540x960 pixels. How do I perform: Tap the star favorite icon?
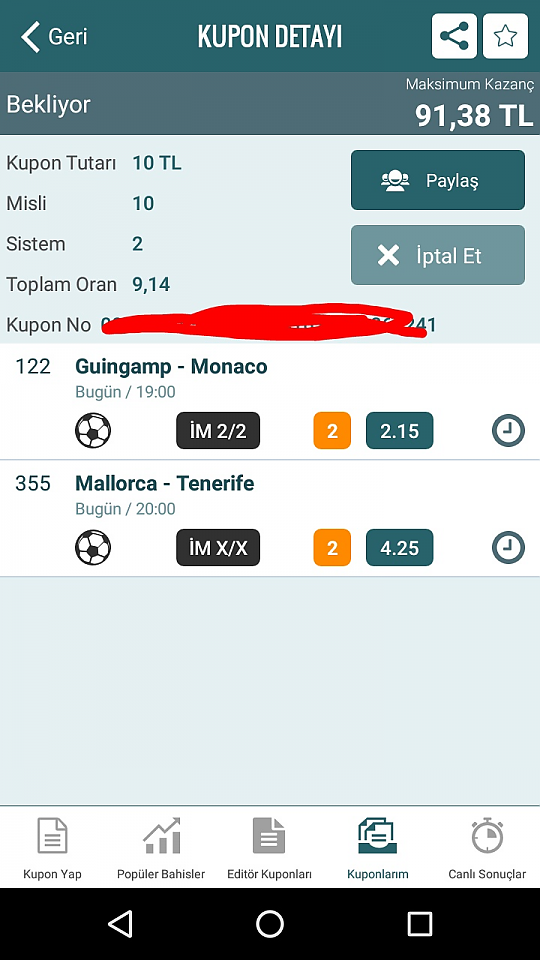point(505,36)
